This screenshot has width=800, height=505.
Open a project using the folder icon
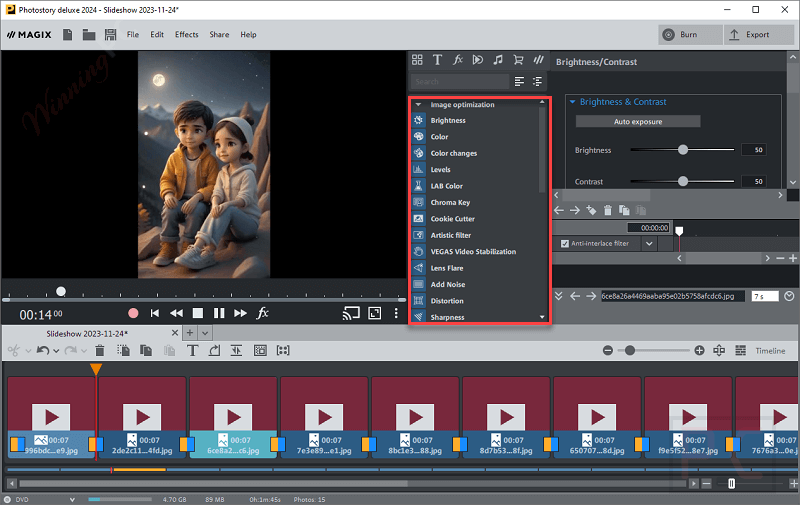point(89,35)
